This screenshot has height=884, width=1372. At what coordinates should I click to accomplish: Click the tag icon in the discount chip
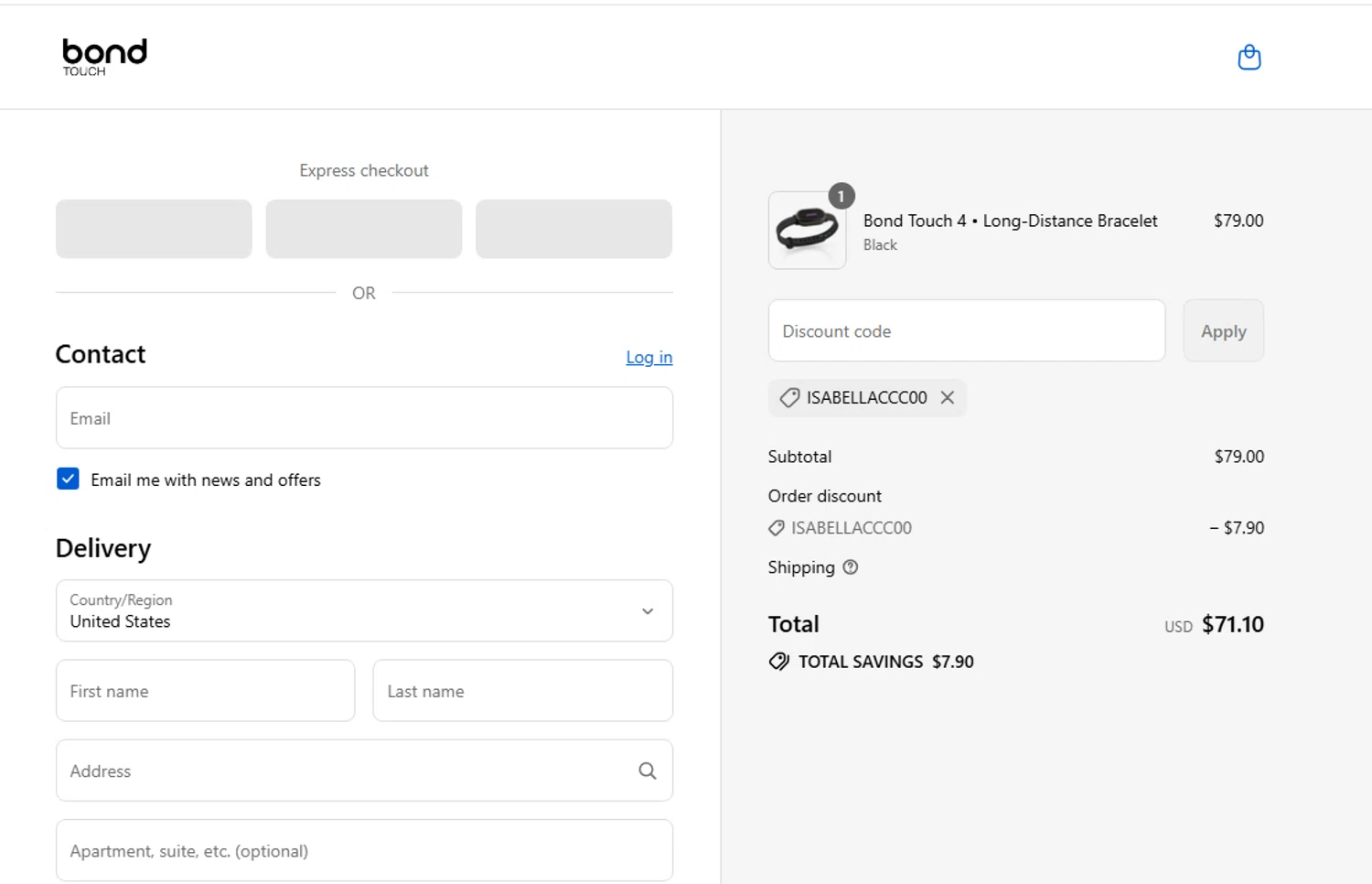click(789, 398)
